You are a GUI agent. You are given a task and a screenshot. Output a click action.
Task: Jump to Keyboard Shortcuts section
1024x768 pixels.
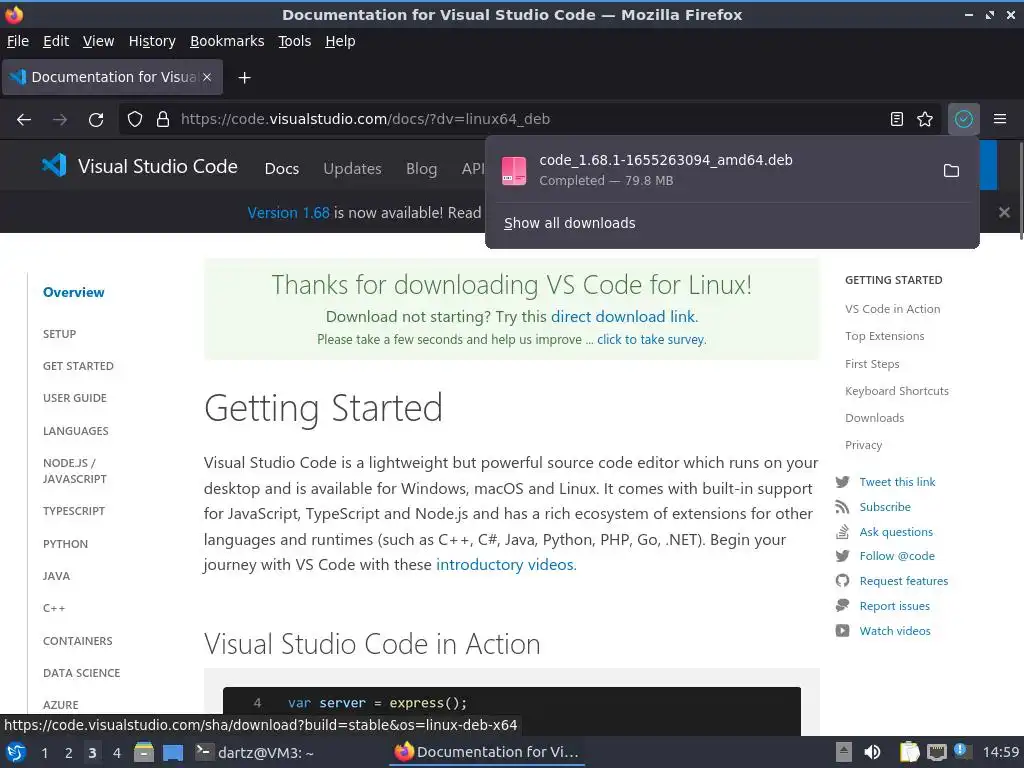[x=897, y=391]
